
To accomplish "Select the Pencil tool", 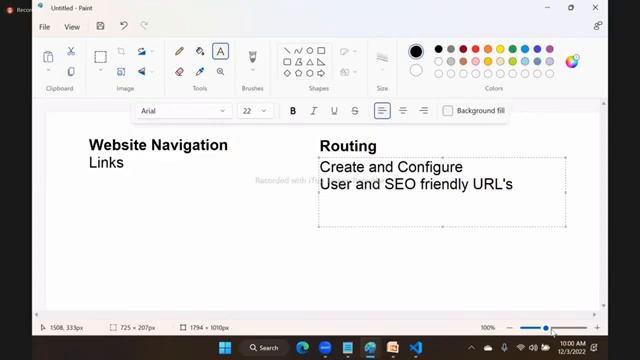I will (179, 51).
